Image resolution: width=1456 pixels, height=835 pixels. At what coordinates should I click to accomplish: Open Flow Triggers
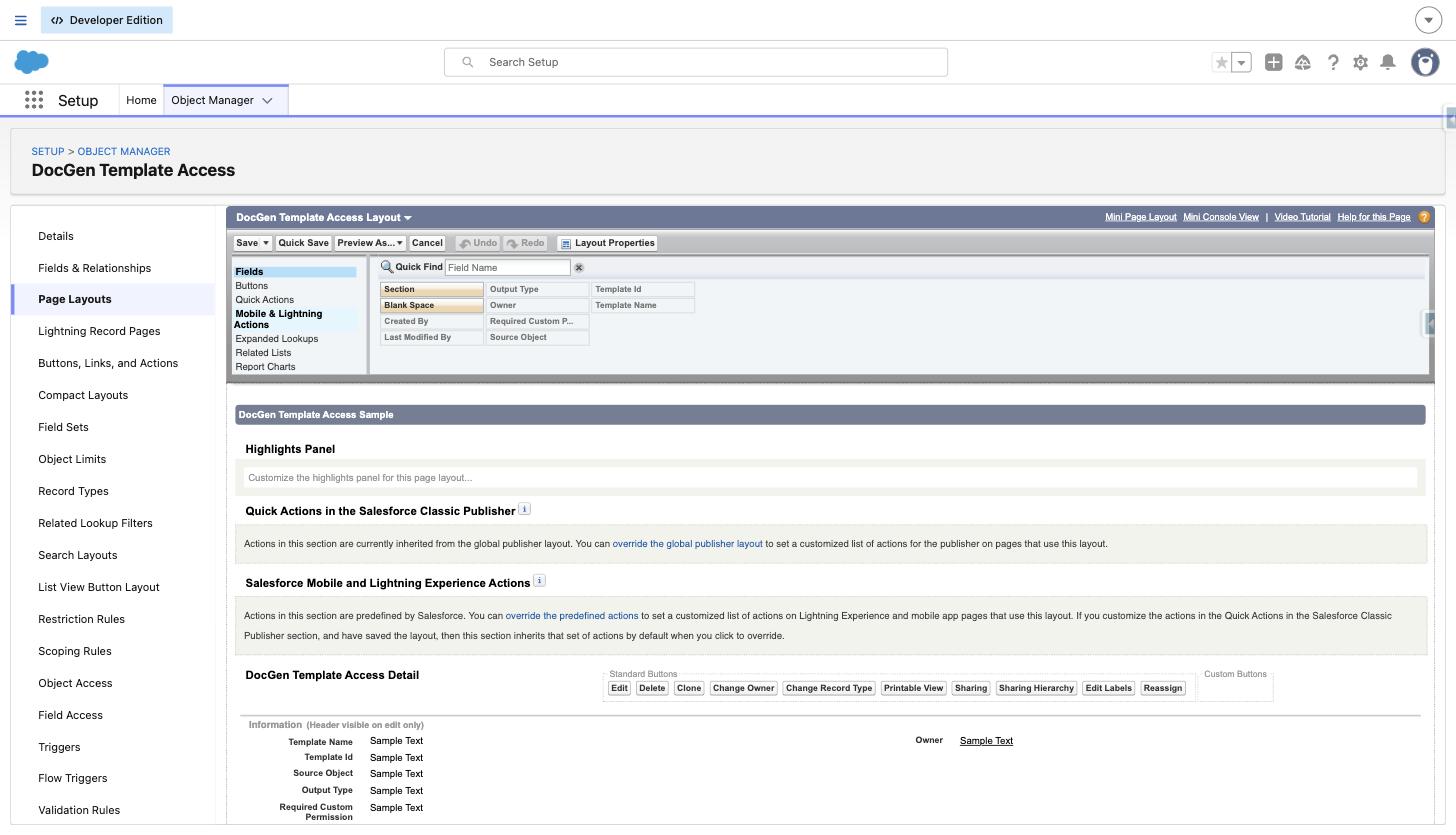tap(73, 778)
